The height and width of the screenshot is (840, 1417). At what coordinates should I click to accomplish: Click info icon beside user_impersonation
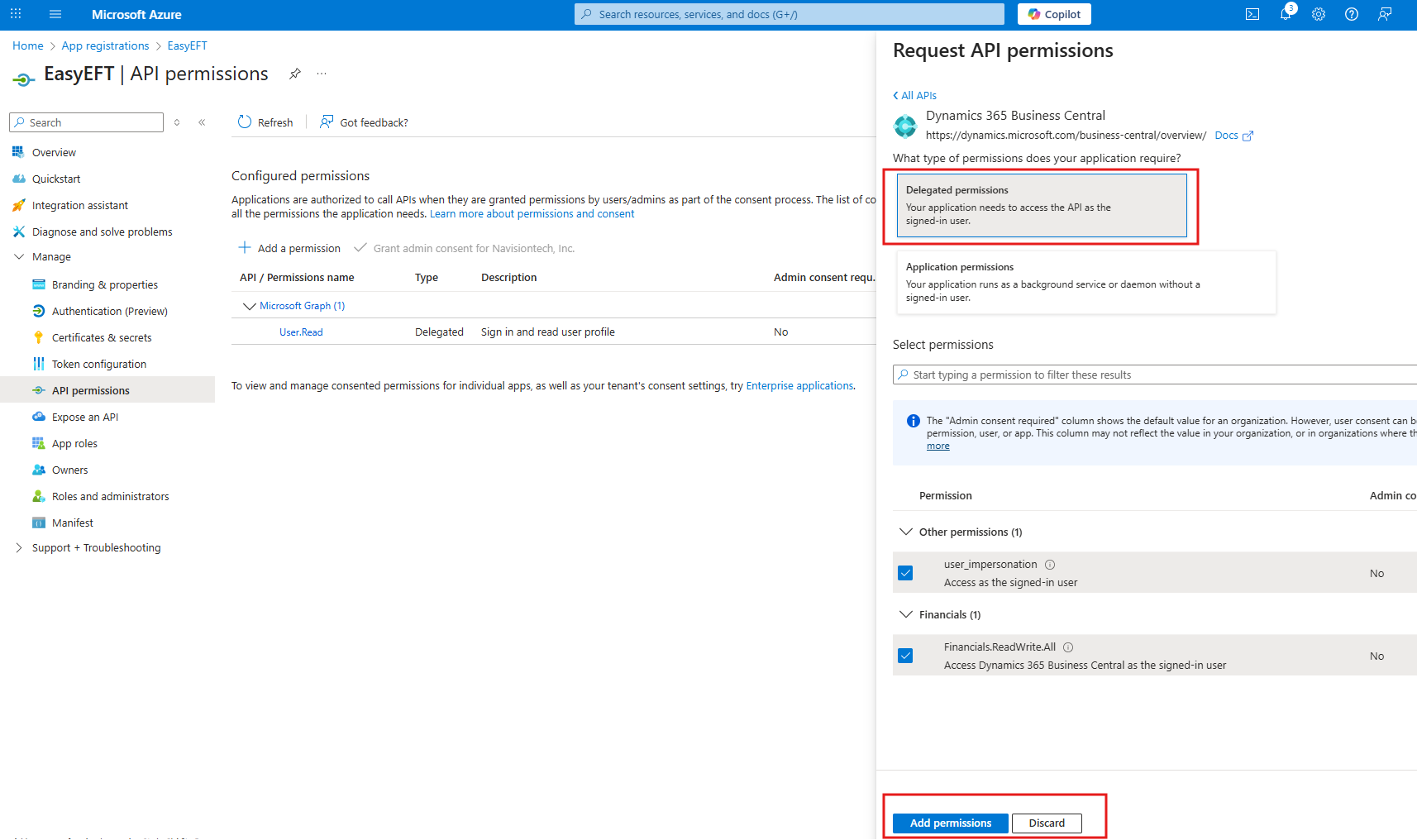point(1050,565)
